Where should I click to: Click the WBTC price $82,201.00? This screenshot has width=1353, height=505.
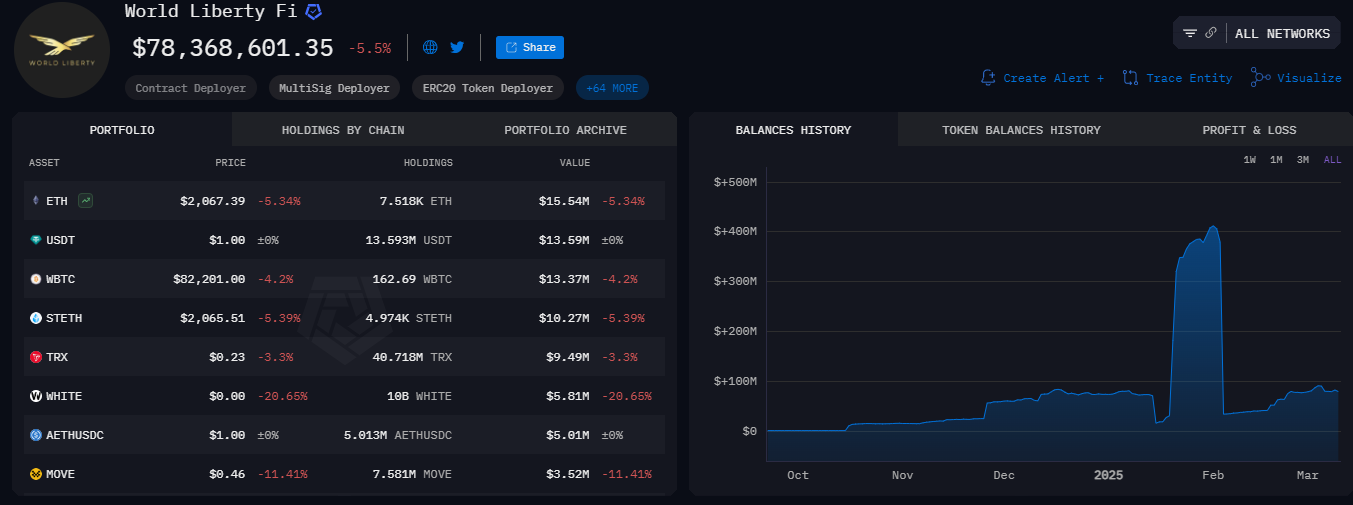208,279
